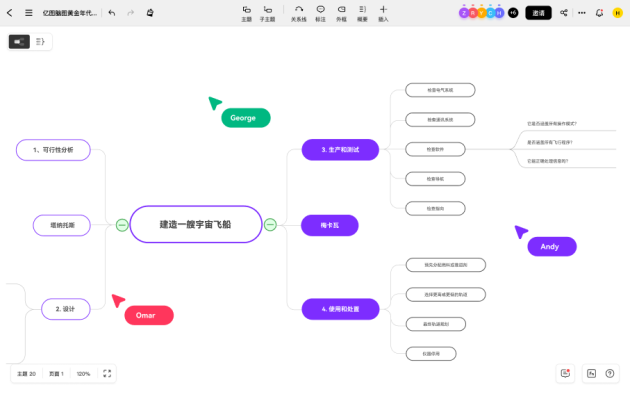The height and width of the screenshot is (394, 630).
Task: Insert a 子主题 subtopic
Action: (x=267, y=13)
